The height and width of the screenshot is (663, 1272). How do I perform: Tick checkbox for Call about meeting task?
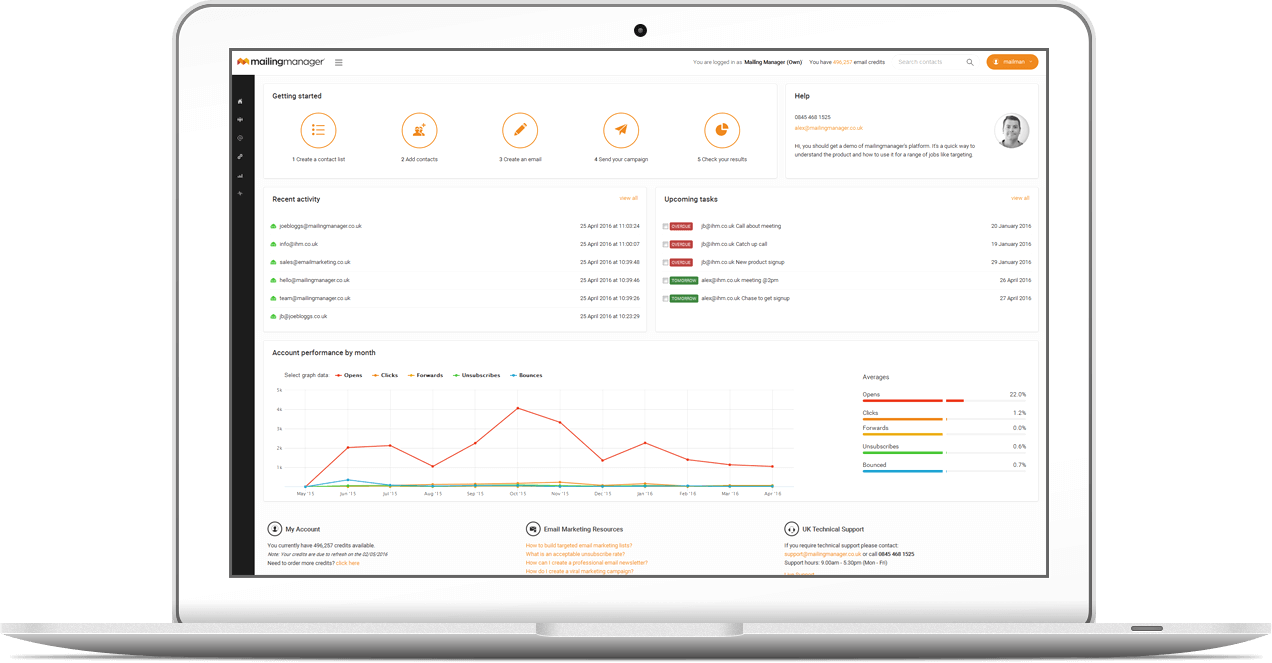coord(666,226)
